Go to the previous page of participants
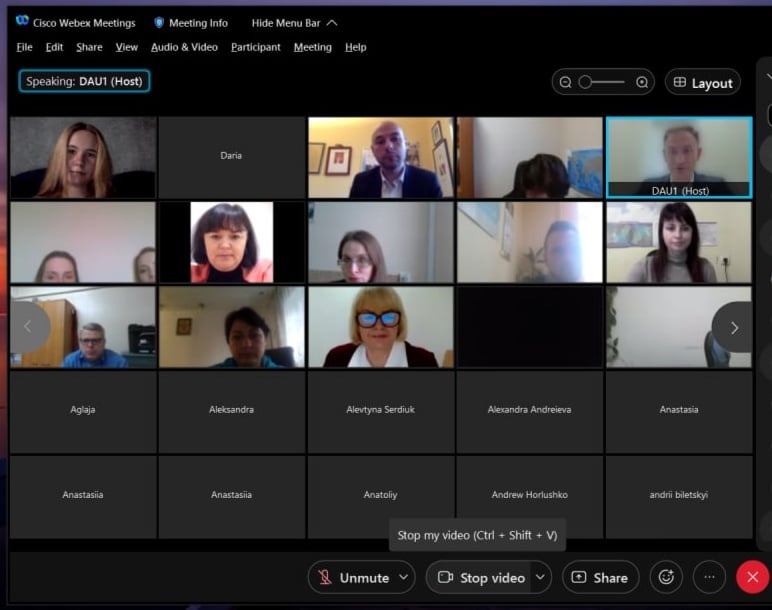 (x=28, y=327)
